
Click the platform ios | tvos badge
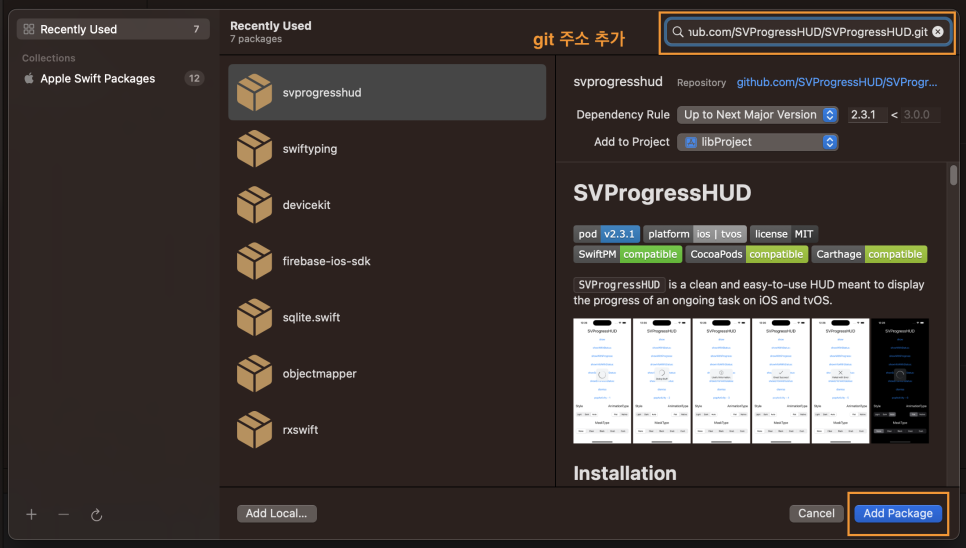click(x=694, y=234)
